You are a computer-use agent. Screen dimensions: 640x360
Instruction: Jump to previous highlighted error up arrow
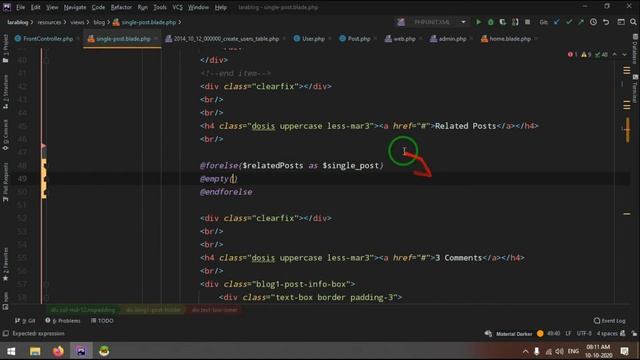point(615,54)
